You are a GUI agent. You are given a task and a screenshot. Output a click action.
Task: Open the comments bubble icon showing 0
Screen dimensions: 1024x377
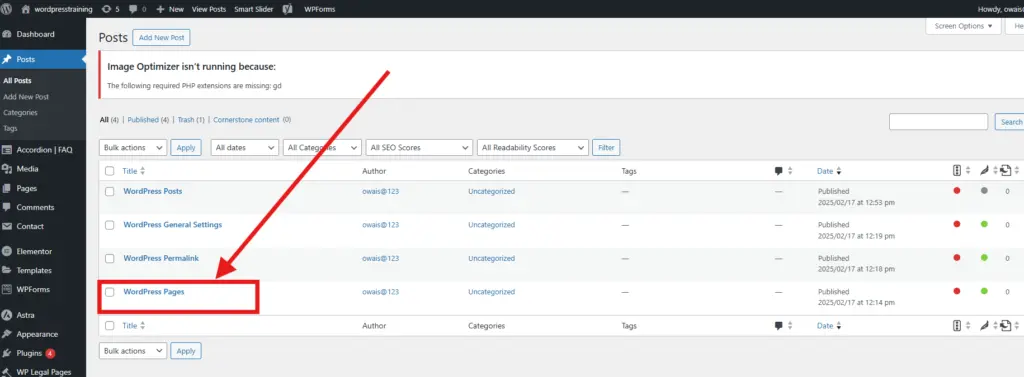coord(133,10)
